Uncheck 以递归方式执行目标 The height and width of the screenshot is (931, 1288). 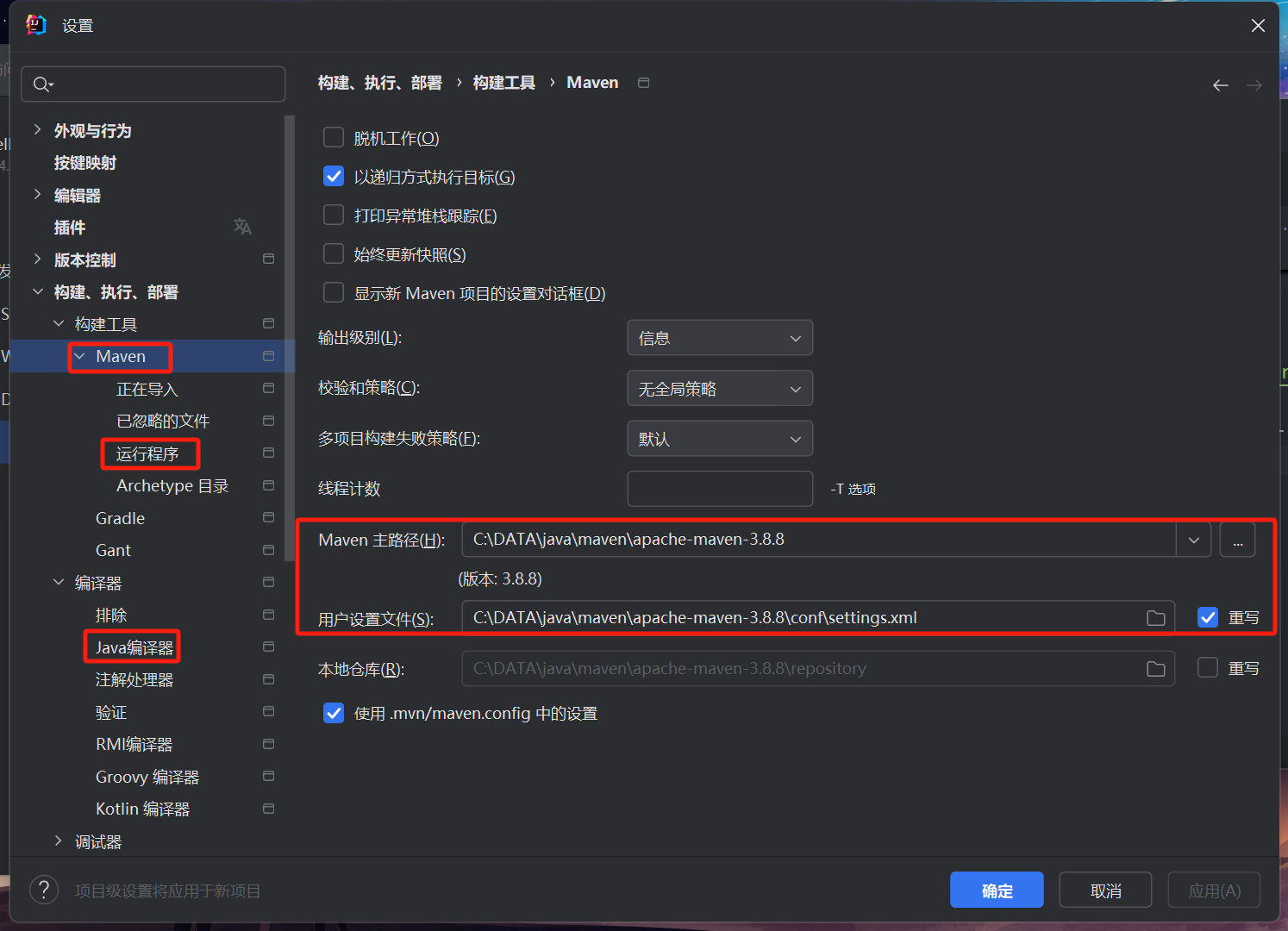334,176
